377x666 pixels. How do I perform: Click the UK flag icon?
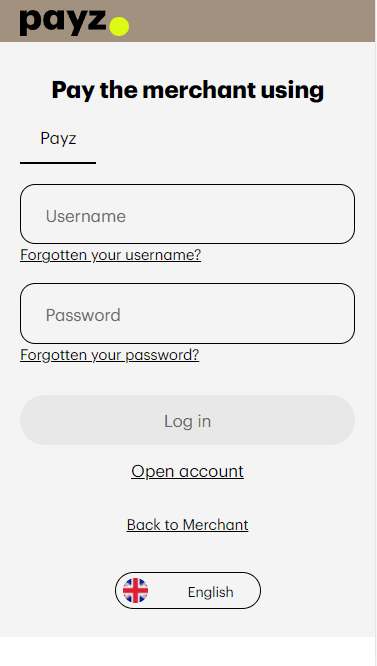[x=135, y=590]
